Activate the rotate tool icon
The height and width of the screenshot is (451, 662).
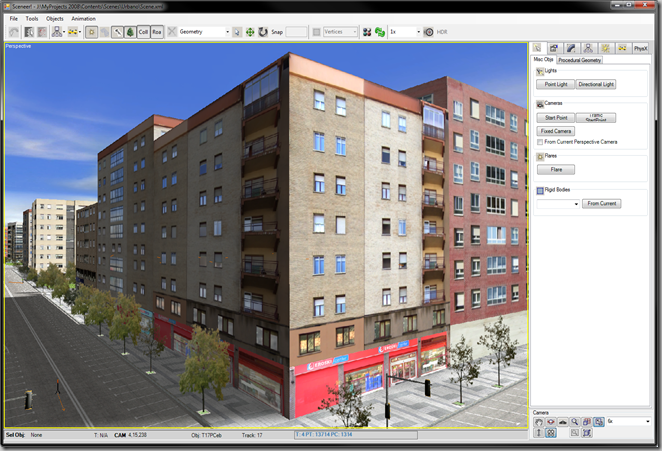click(263, 32)
